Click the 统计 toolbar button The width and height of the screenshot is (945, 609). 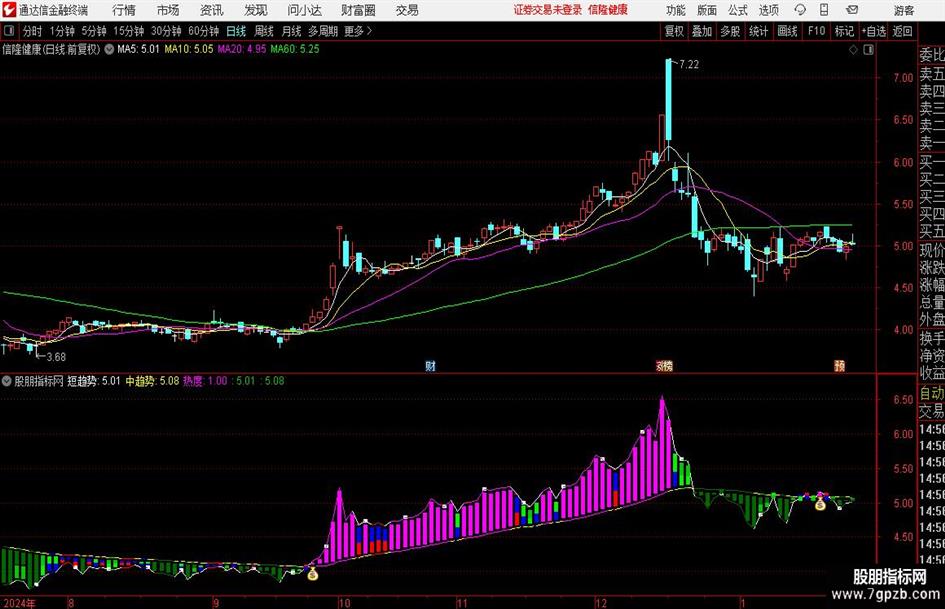[759, 31]
